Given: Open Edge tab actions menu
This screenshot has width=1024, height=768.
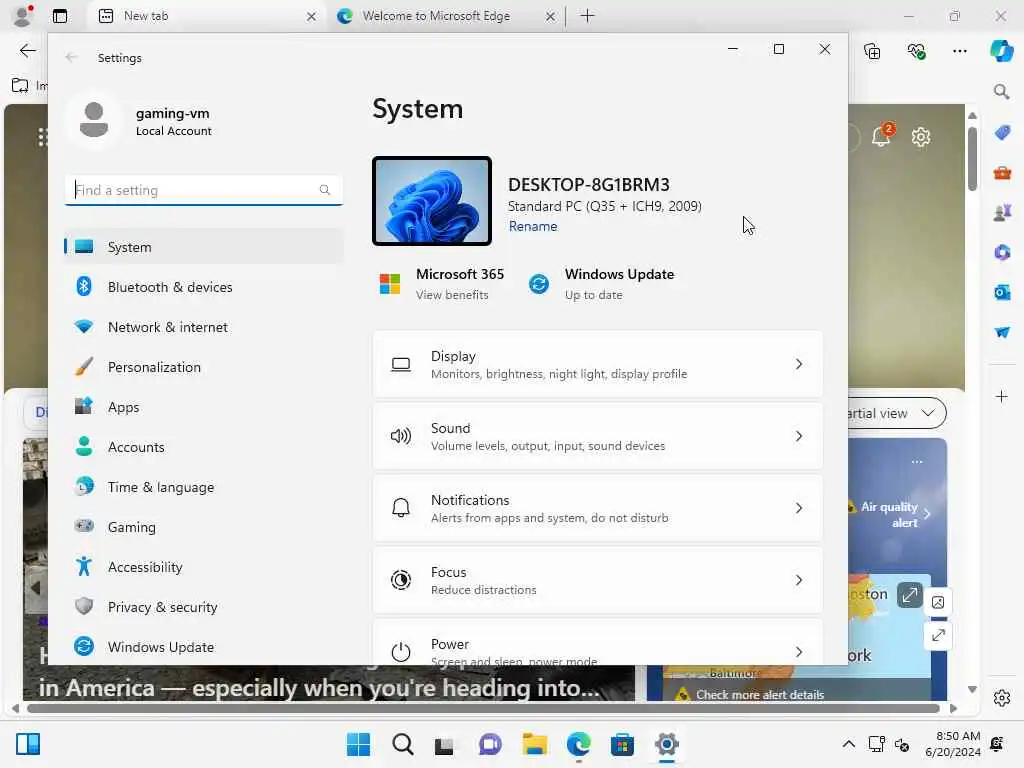Looking at the screenshot, I should coord(60,16).
